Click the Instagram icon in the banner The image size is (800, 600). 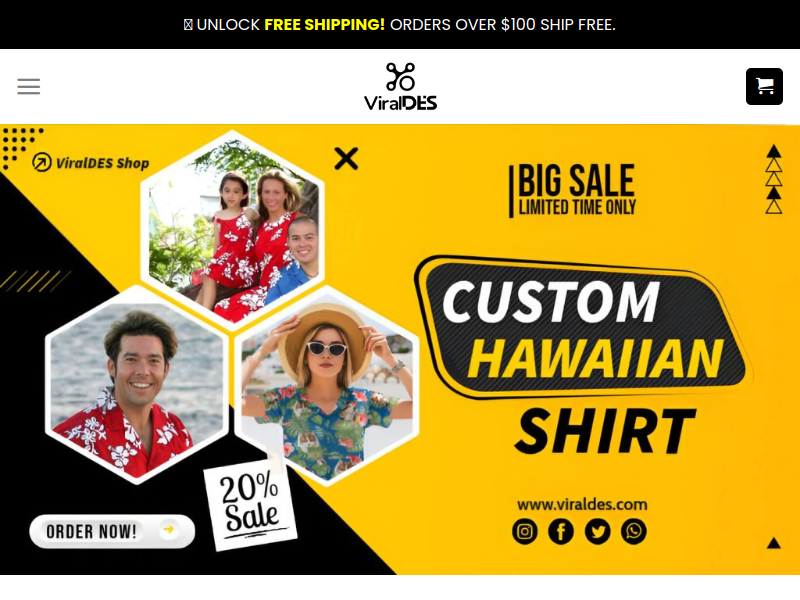524,532
